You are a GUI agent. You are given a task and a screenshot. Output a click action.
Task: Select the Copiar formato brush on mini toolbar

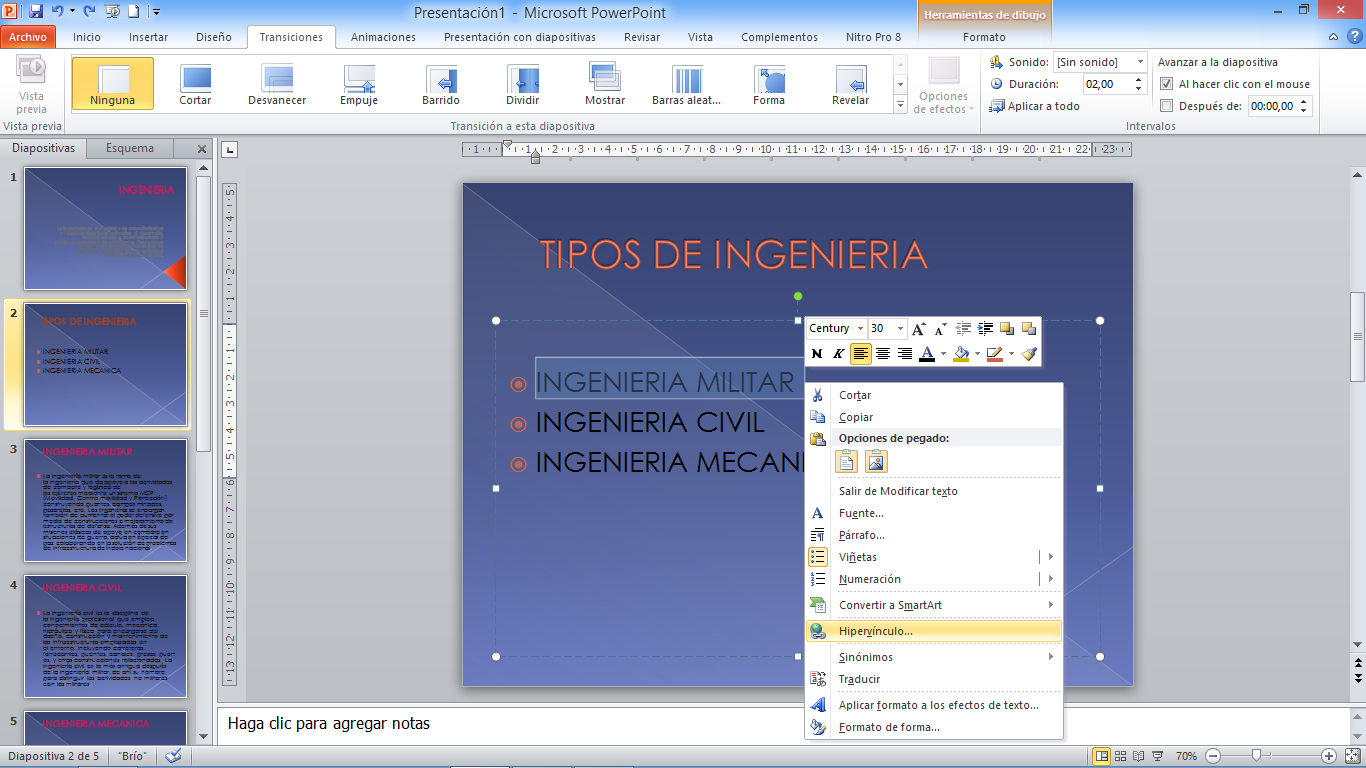point(1029,353)
